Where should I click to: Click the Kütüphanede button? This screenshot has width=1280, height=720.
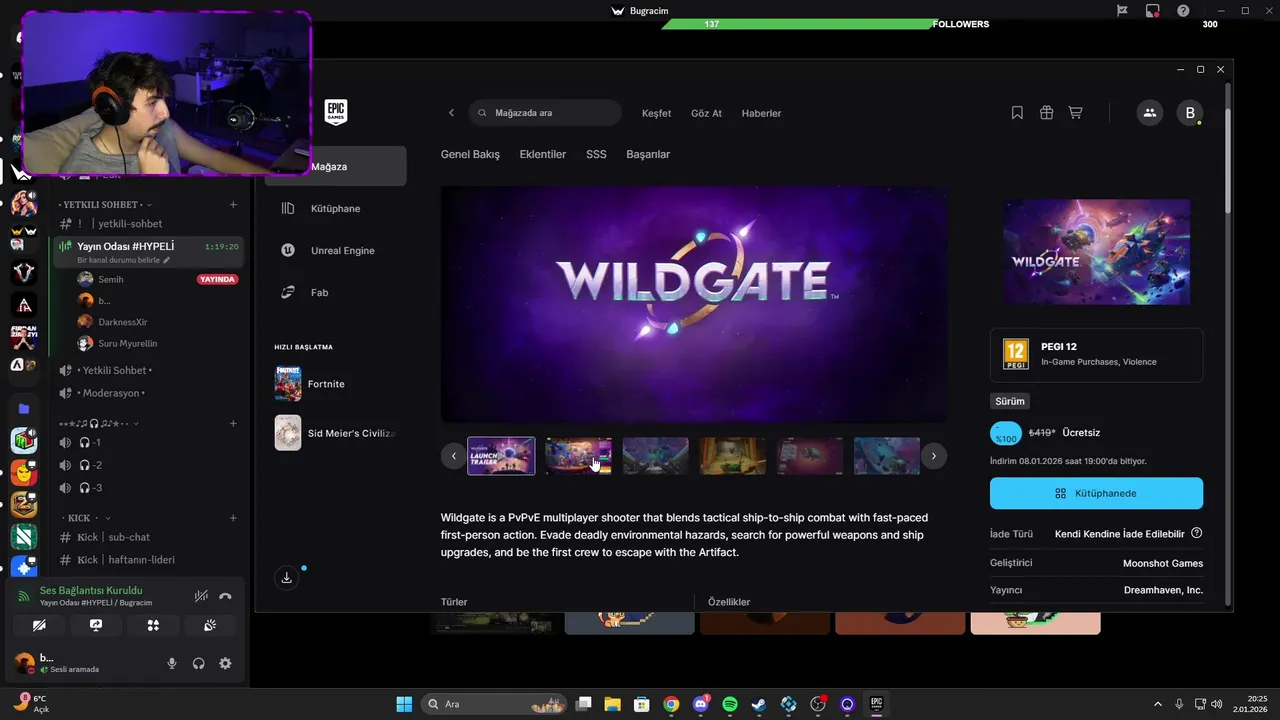pyautogui.click(x=1096, y=493)
